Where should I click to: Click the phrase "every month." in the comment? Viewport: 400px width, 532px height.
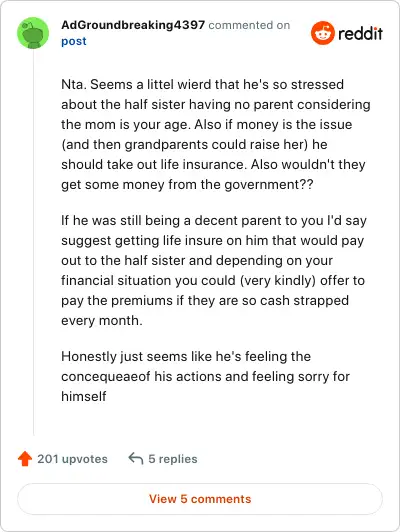102,321
